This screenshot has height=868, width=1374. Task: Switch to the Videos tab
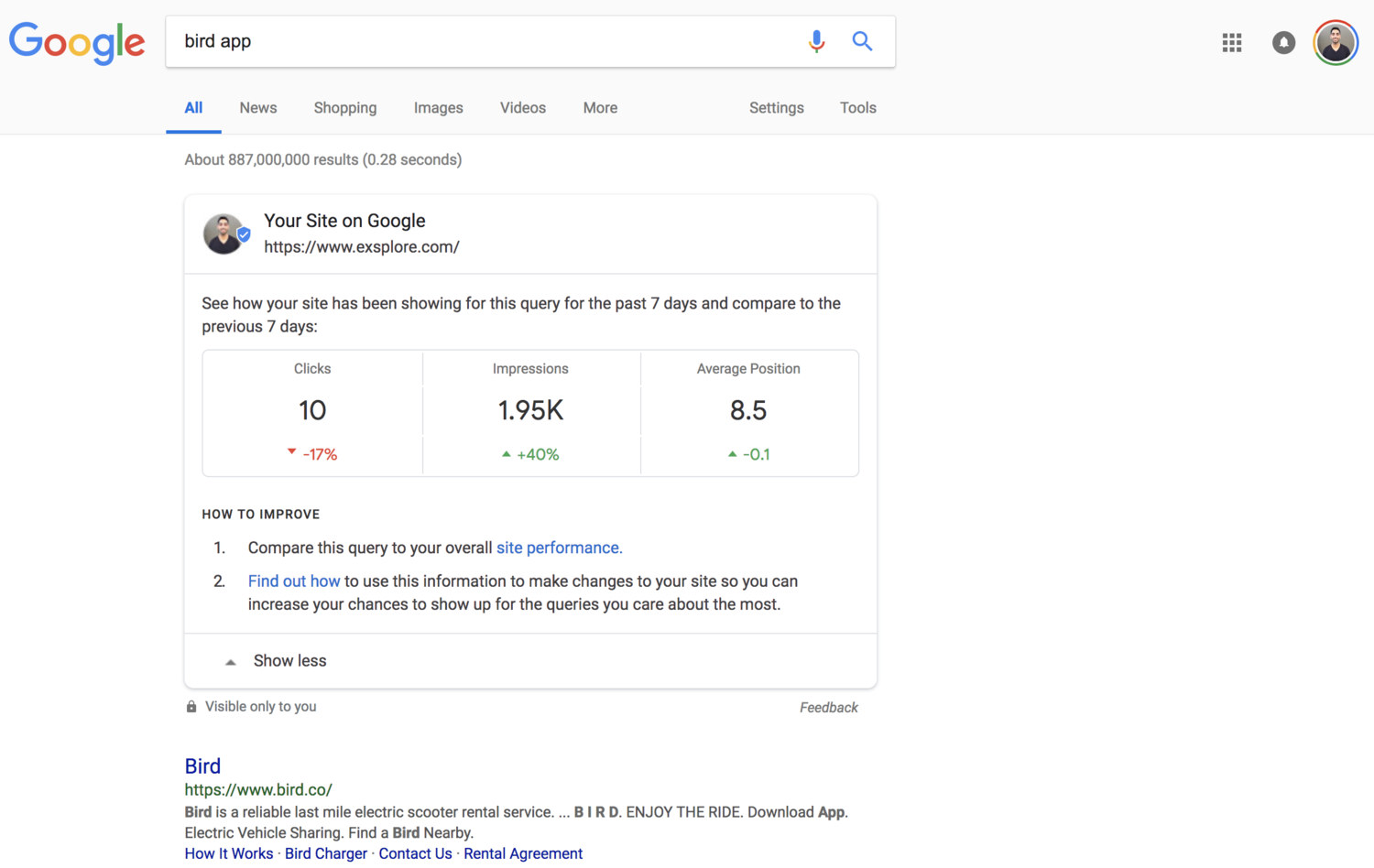pos(523,108)
